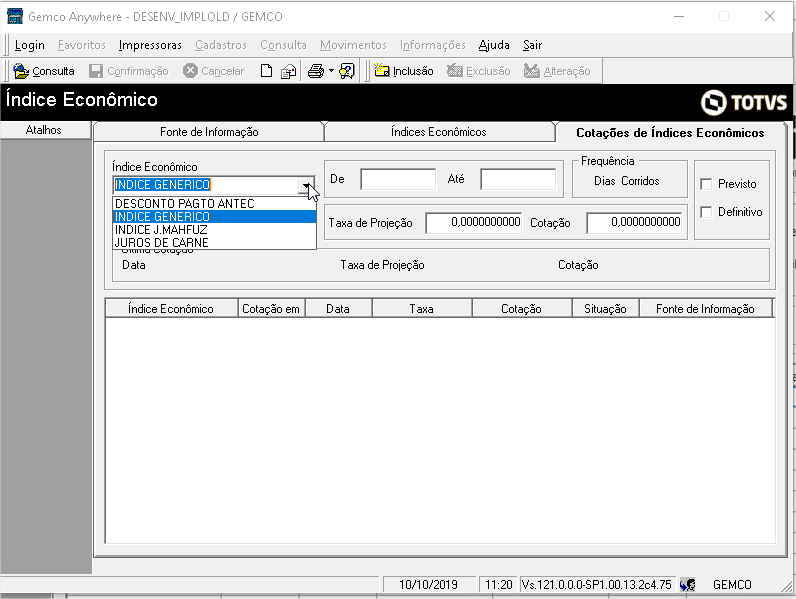Toggle the Previsto checkbox
The height and width of the screenshot is (599, 796).
tap(706, 184)
